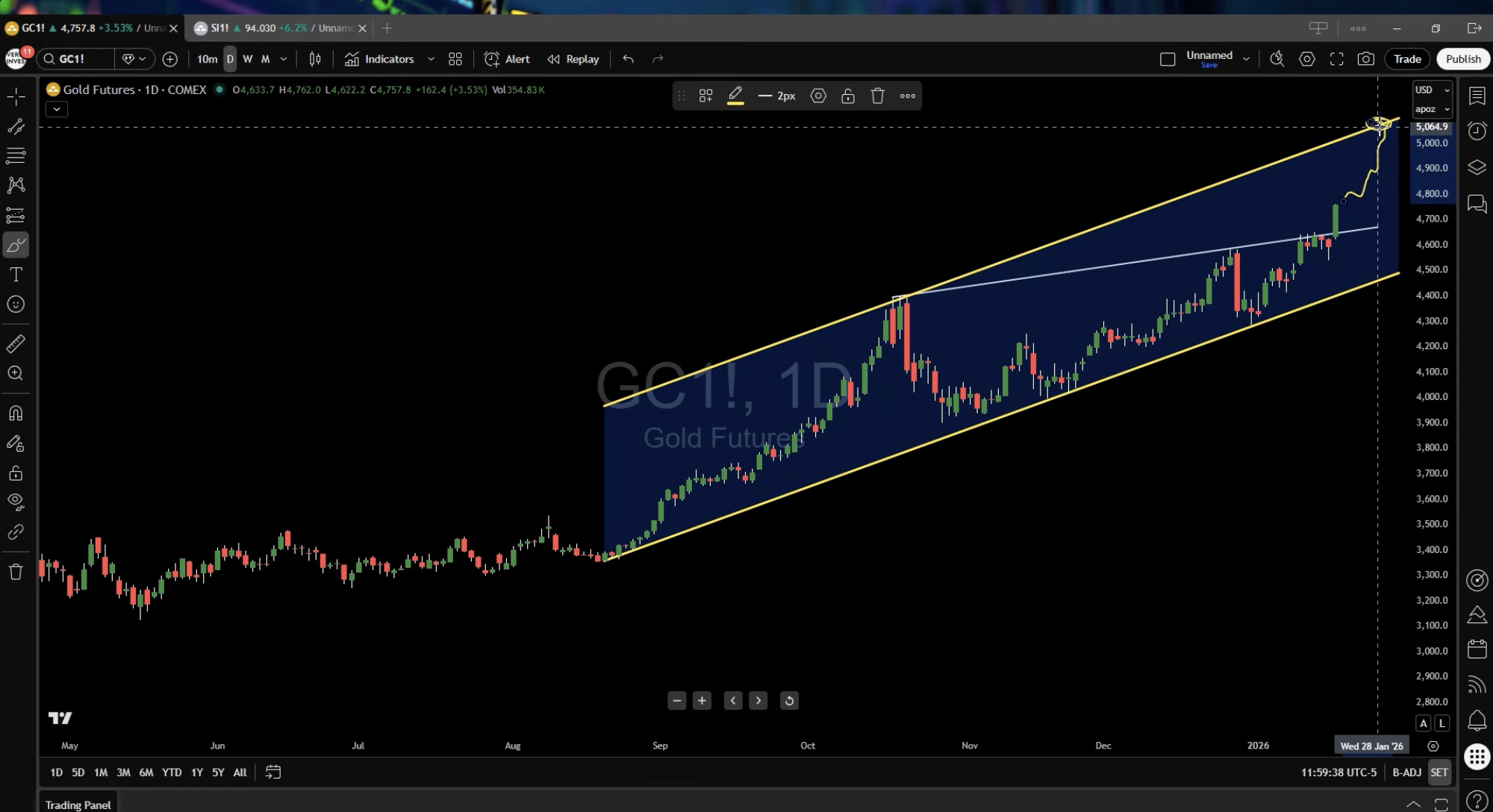1493x812 pixels.
Task: Click the trash Remove objects icon on left
Action: click(x=16, y=572)
